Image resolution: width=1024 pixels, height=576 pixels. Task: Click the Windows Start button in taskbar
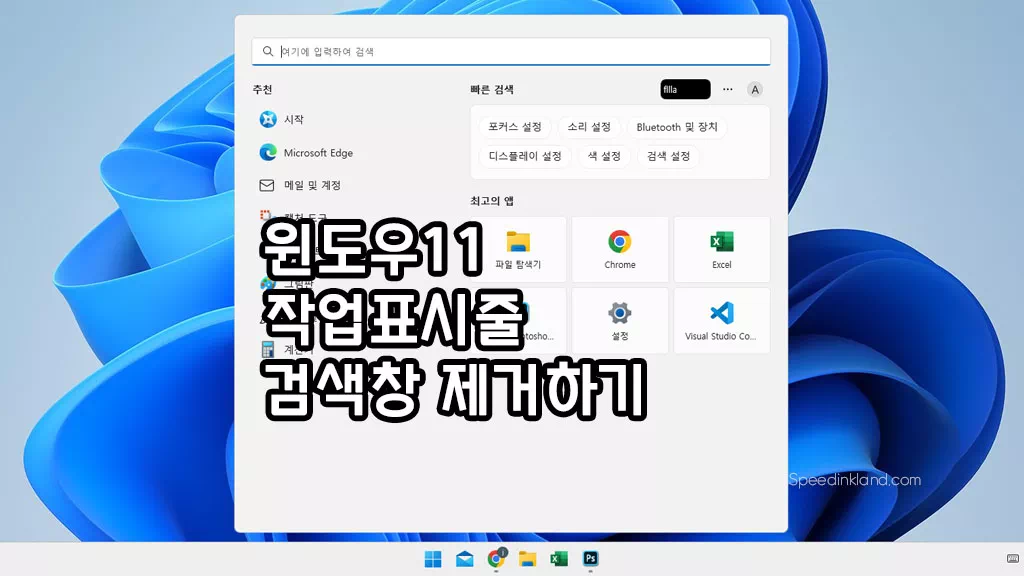click(x=433, y=559)
